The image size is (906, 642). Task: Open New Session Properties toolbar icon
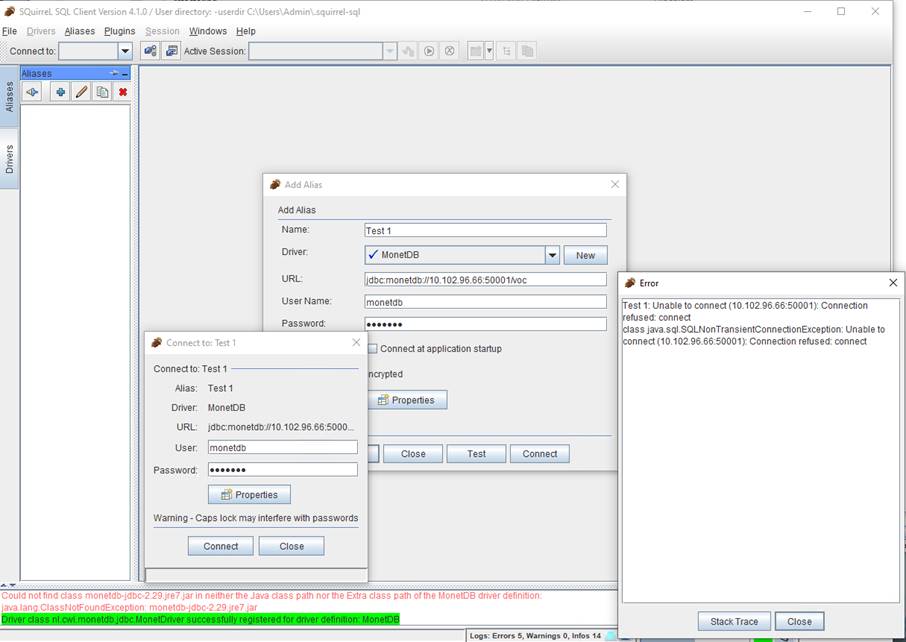point(172,51)
